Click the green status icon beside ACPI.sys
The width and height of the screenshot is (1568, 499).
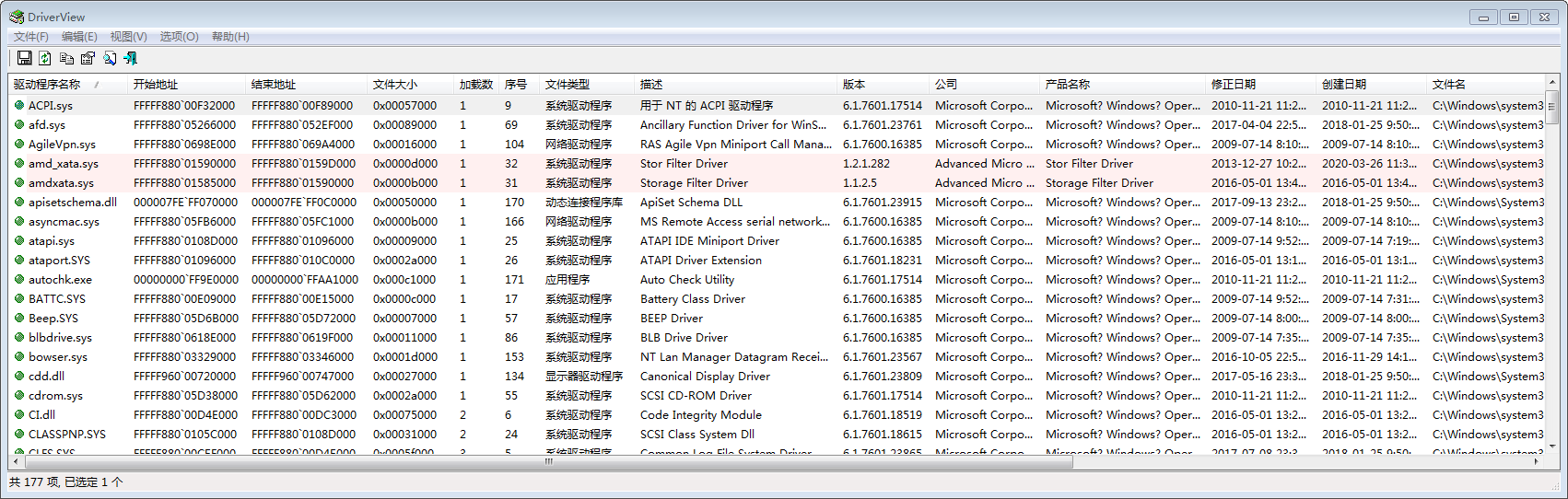coord(19,105)
